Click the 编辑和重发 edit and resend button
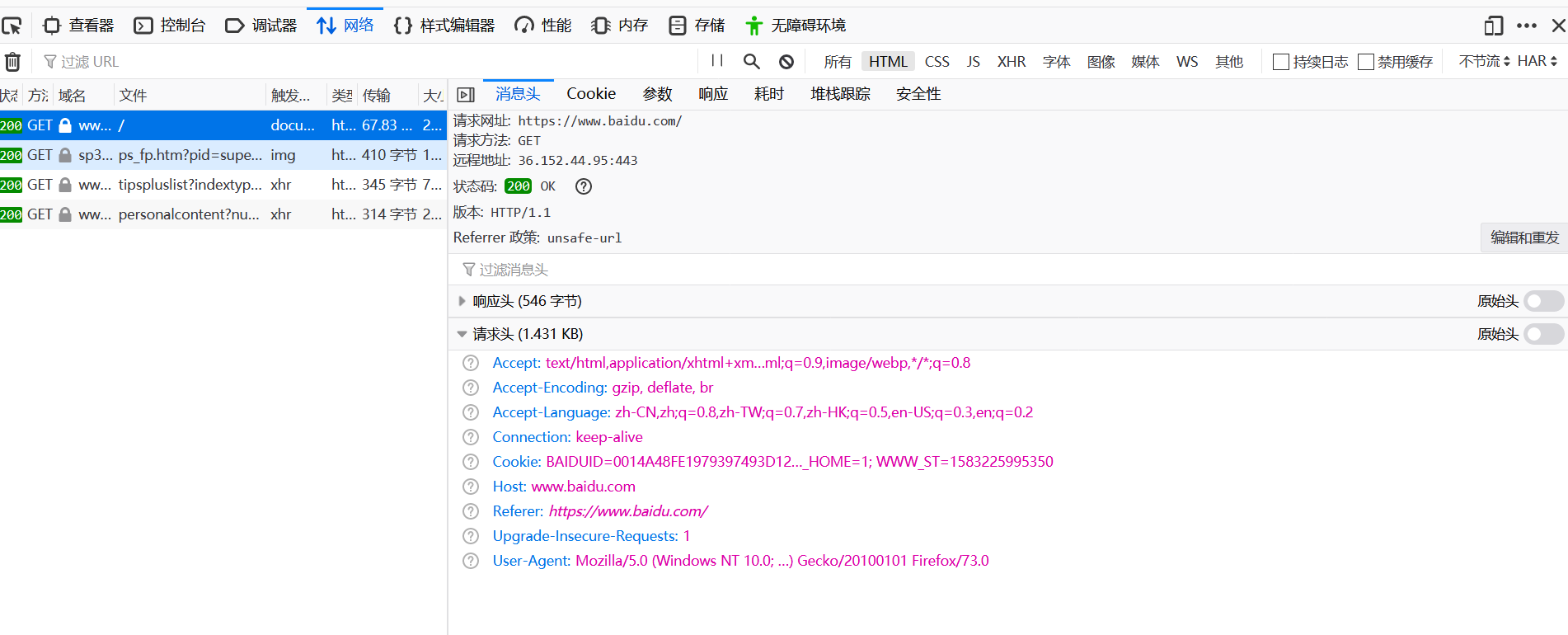 tap(1524, 238)
